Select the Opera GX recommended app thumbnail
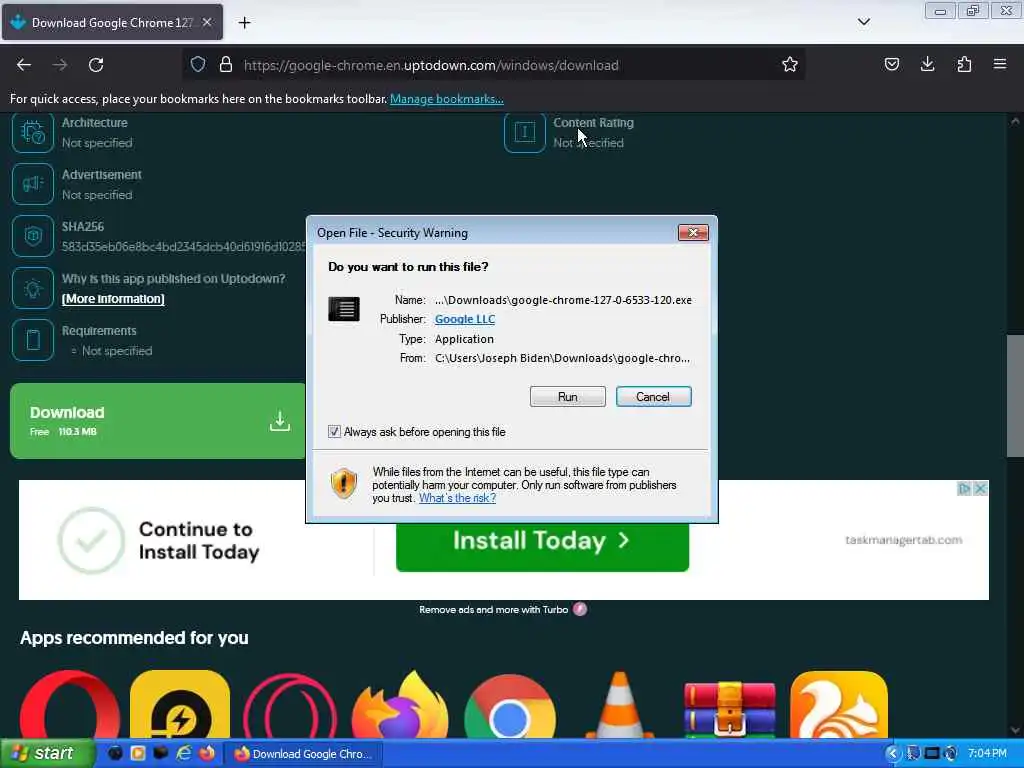The width and height of the screenshot is (1024, 768). tap(291, 705)
